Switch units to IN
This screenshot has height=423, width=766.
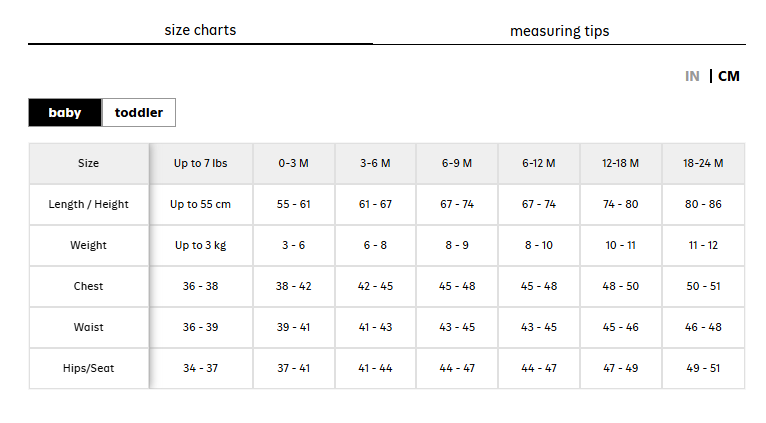[692, 76]
